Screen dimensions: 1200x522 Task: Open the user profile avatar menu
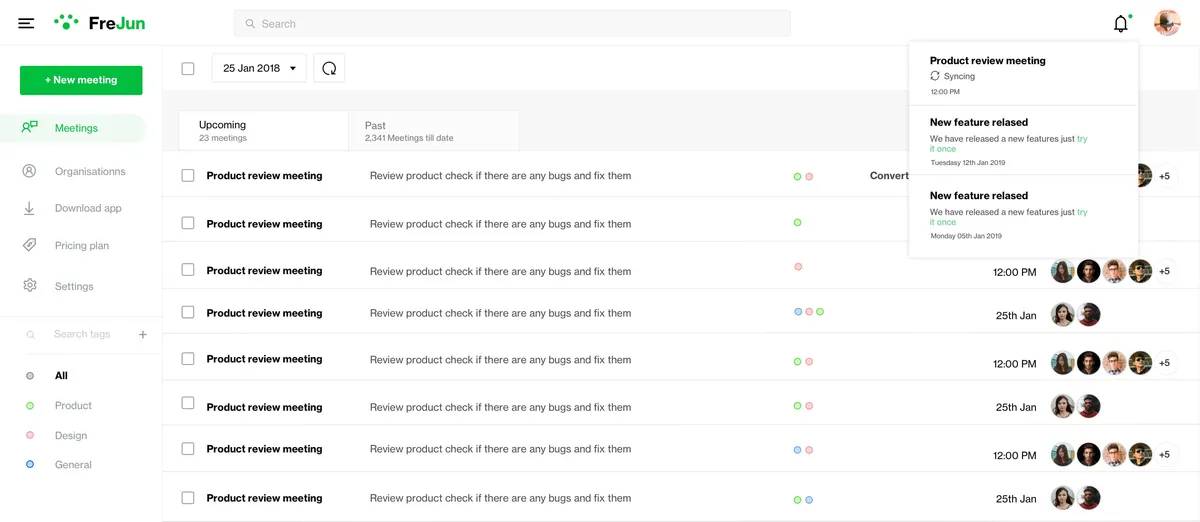[x=1167, y=23]
